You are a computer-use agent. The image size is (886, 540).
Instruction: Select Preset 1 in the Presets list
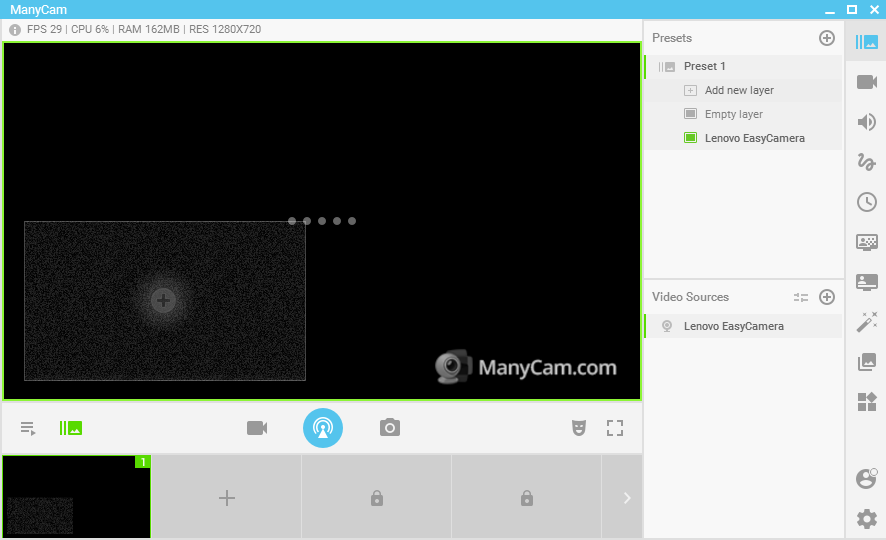coord(743,67)
